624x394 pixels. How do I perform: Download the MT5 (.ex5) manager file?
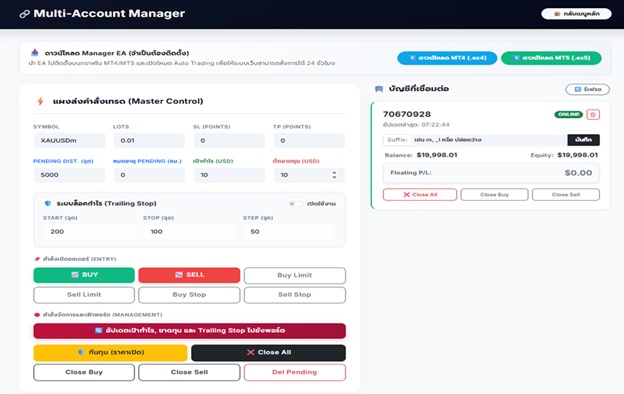(x=551, y=58)
